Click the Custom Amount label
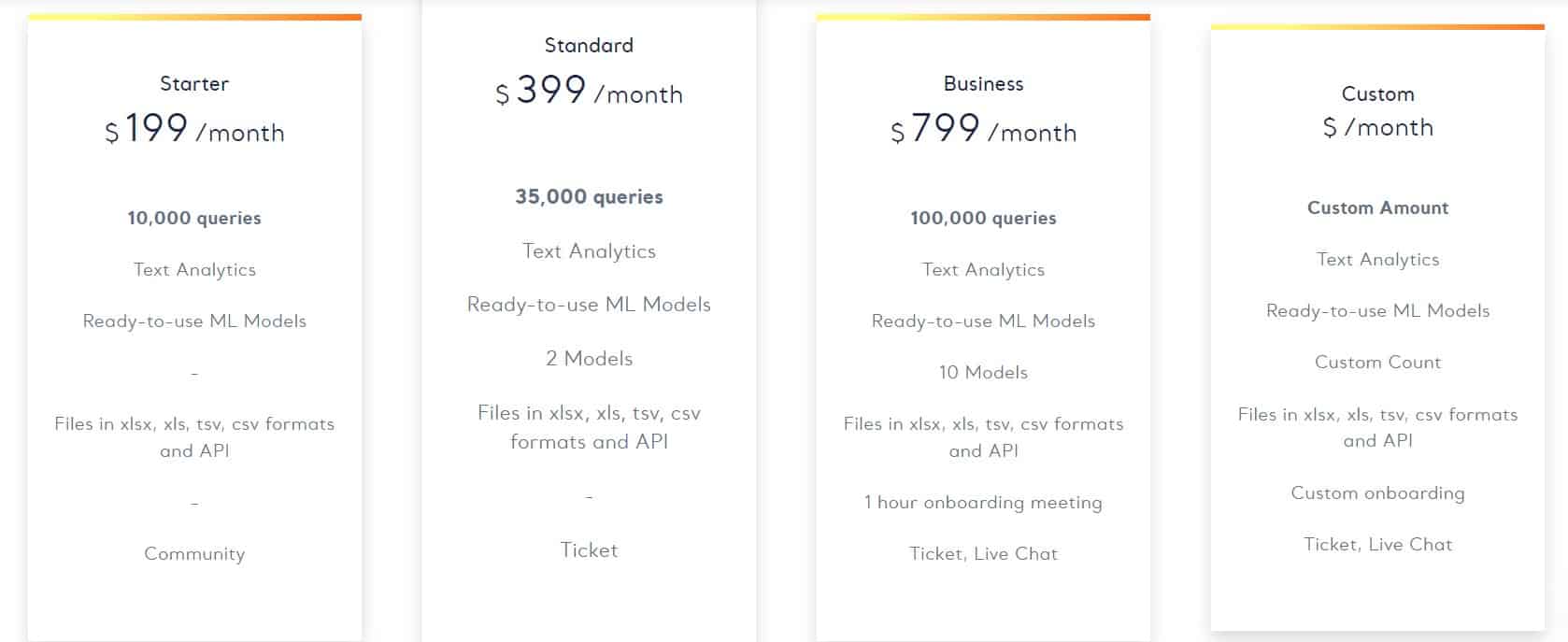 pos(1377,207)
